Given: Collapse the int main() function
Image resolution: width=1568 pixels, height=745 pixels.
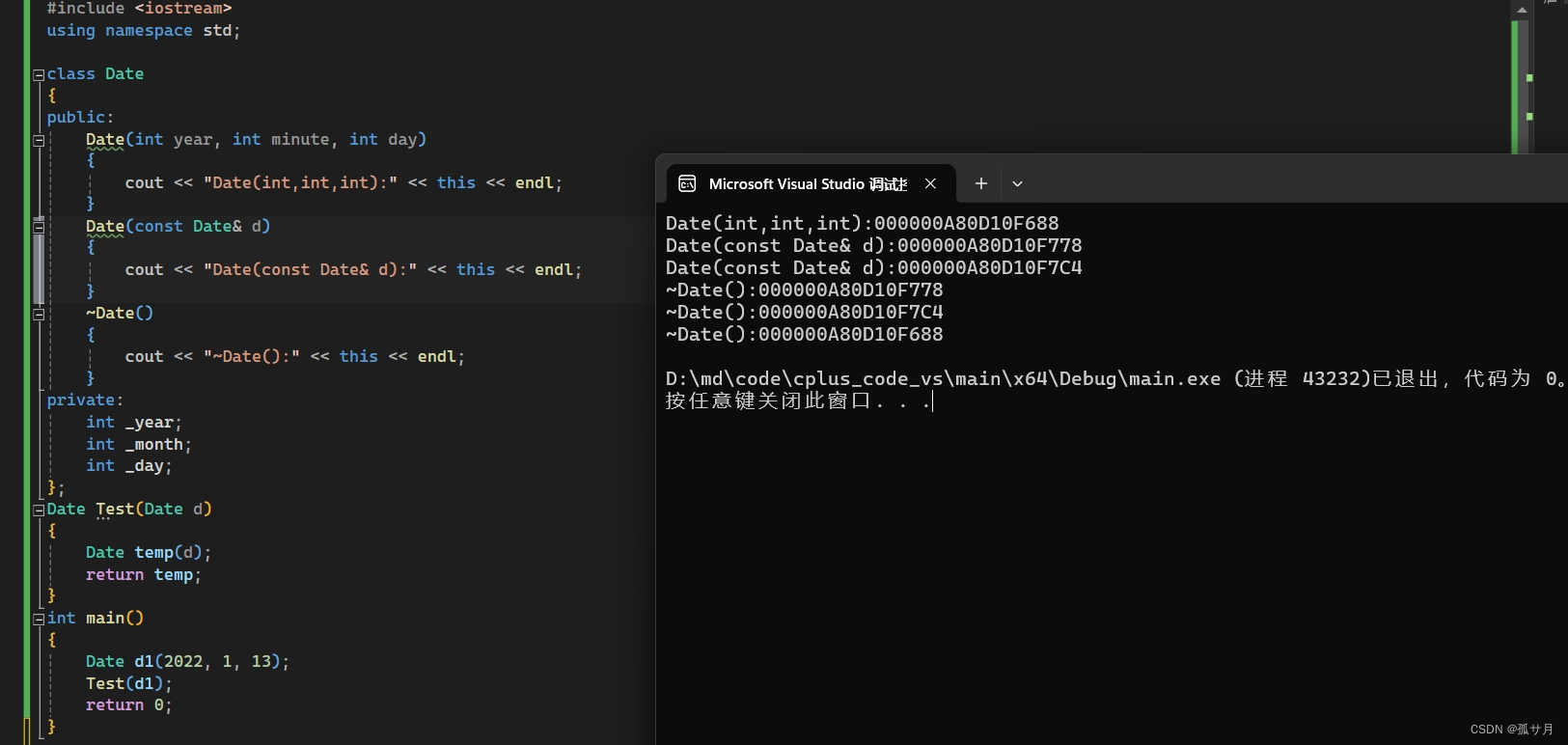Looking at the screenshot, I should [x=39, y=619].
